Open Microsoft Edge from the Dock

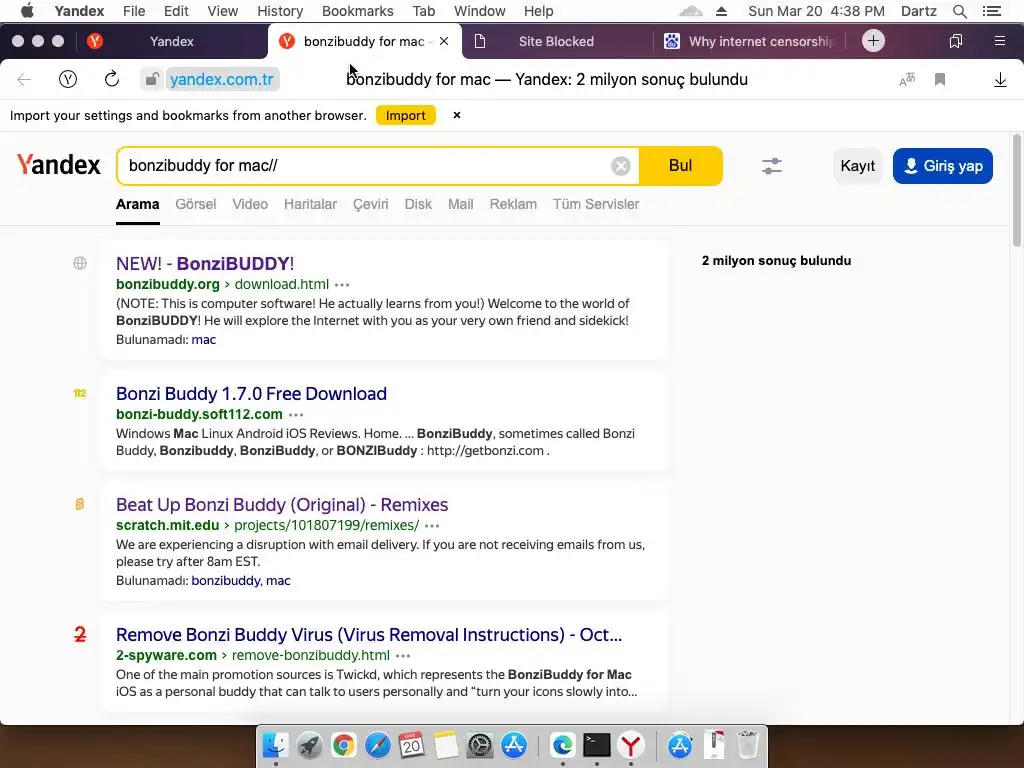click(562, 745)
